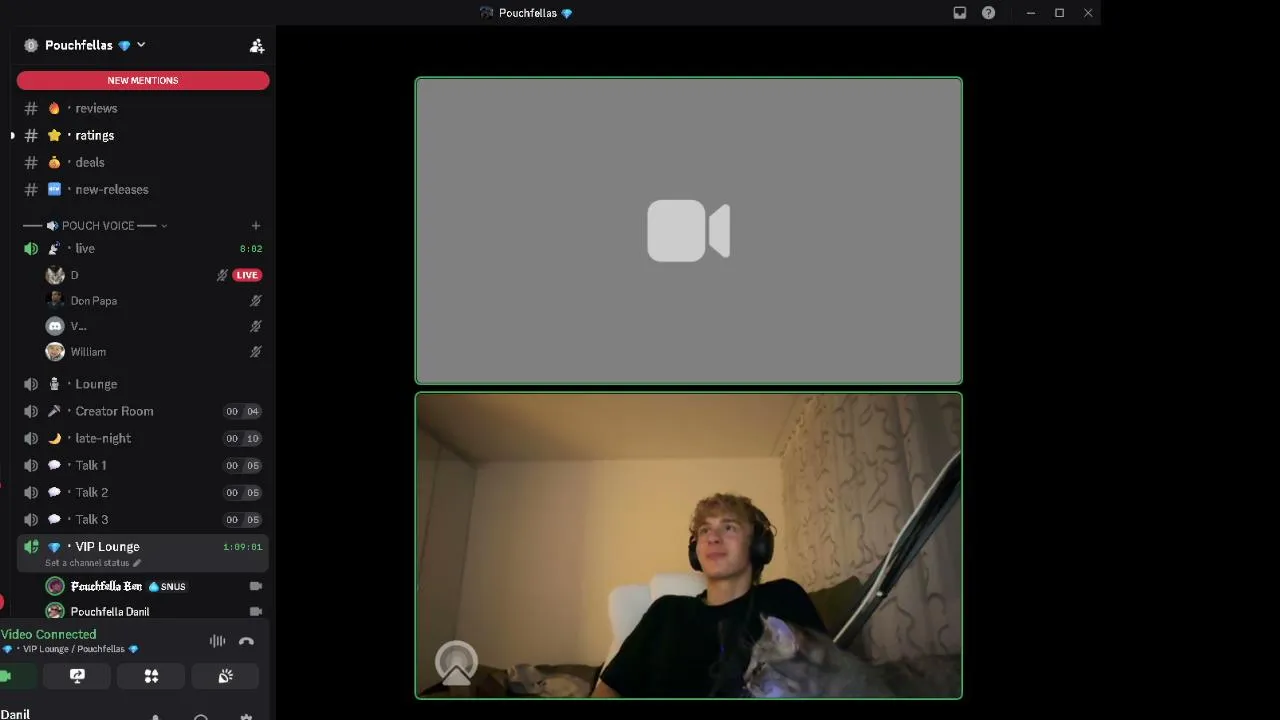Click D's muted microphone icon
The width and height of the screenshot is (1280, 720).
(222, 275)
